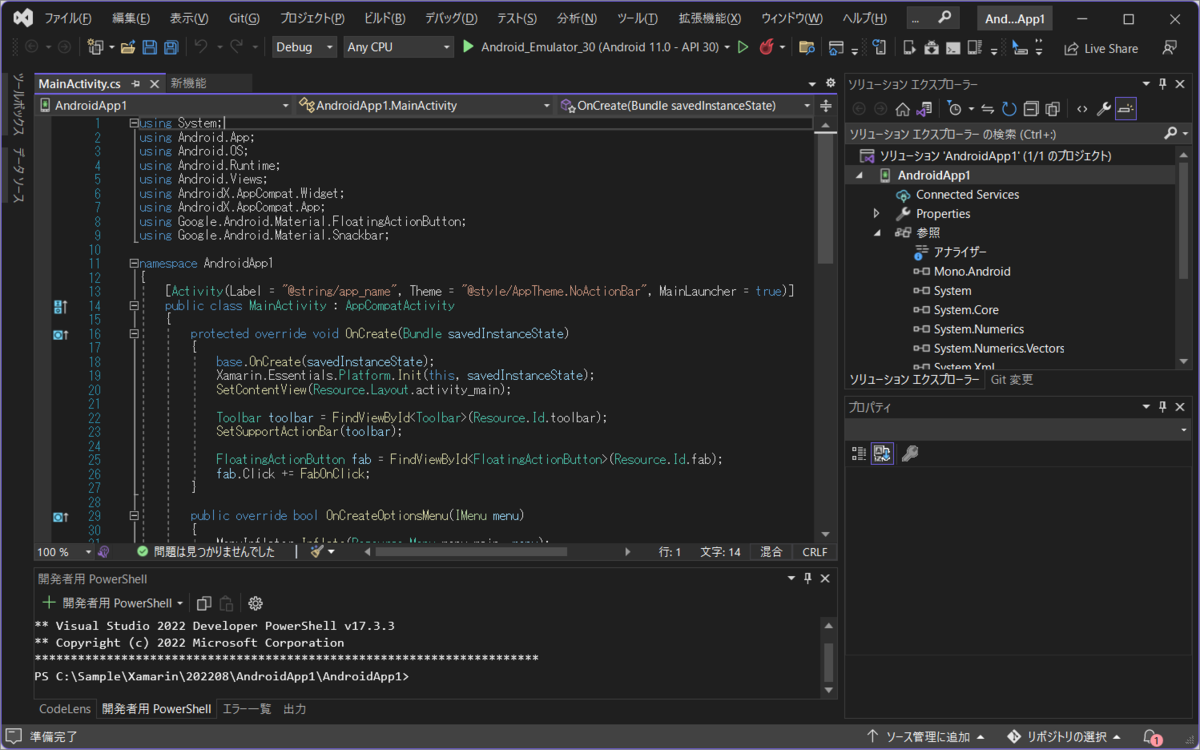Click Refresh icon in Solution Explorer toolbar

click(x=1009, y=109)
